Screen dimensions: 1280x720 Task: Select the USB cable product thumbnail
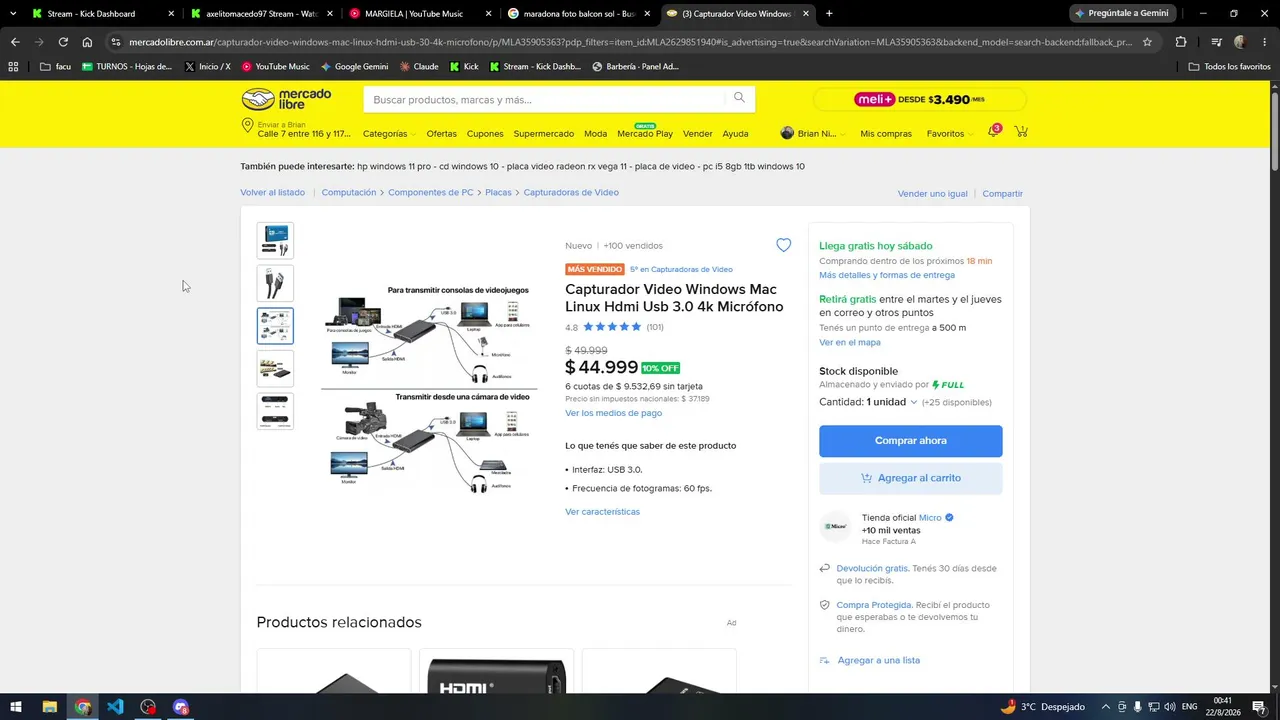tap(275, 283)
